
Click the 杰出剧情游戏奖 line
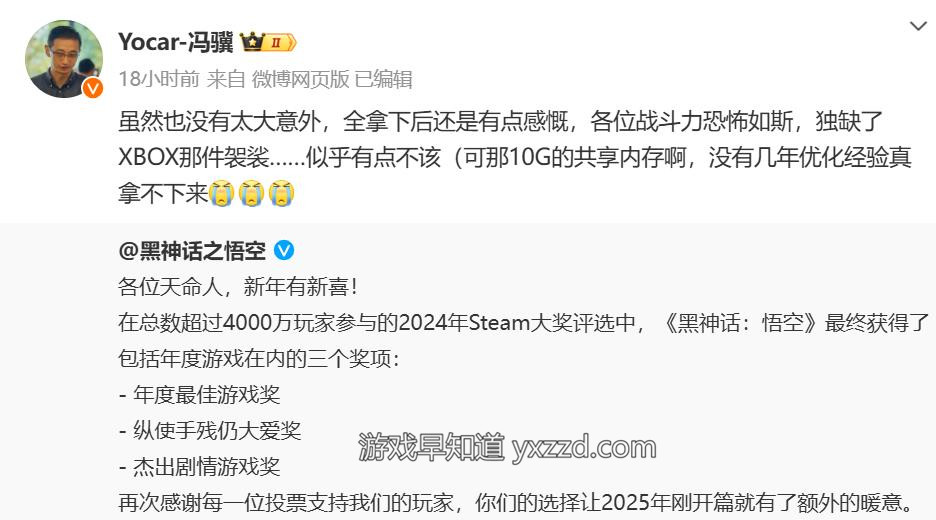[x=199, y=467]
